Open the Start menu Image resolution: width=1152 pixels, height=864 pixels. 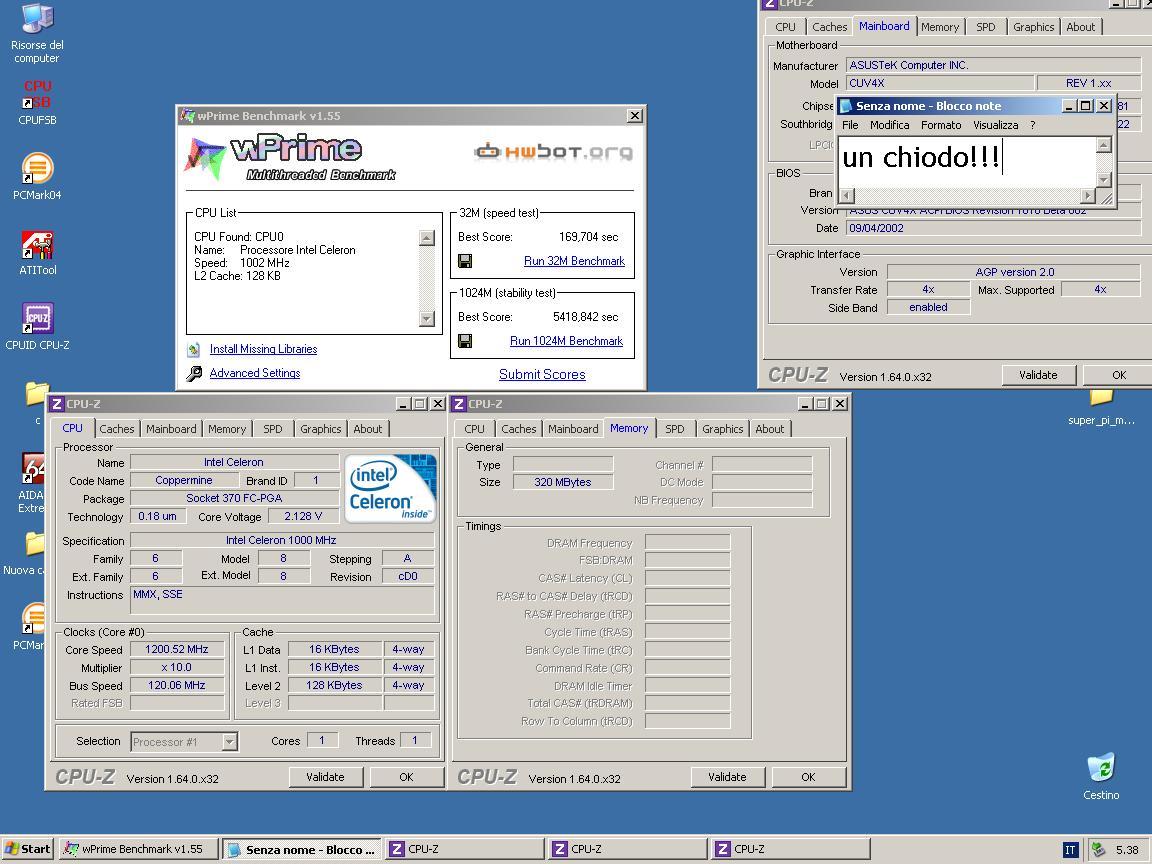click(28, 849)
